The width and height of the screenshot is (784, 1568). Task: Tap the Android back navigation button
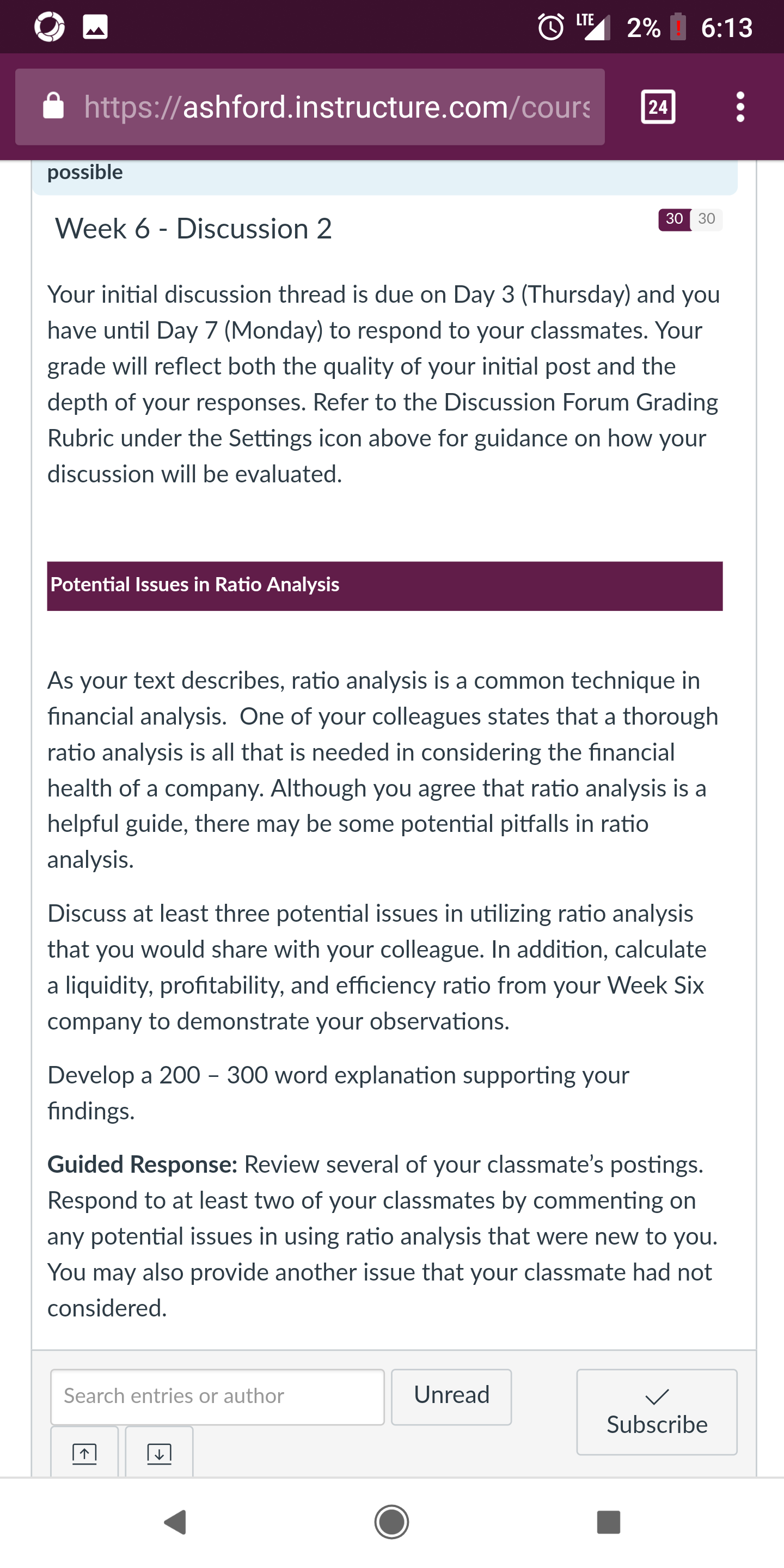coord(176,1522)
